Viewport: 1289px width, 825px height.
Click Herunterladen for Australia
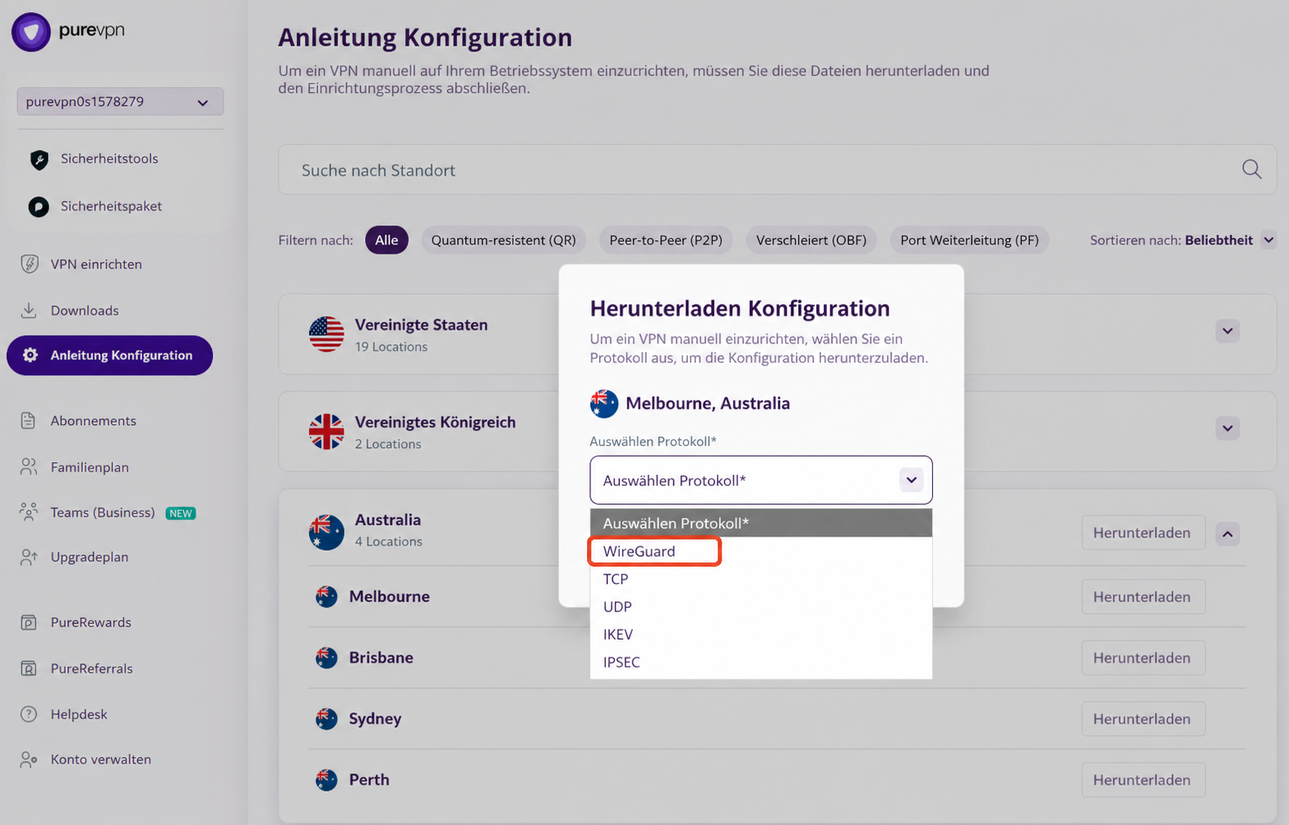coord(1142,533)
